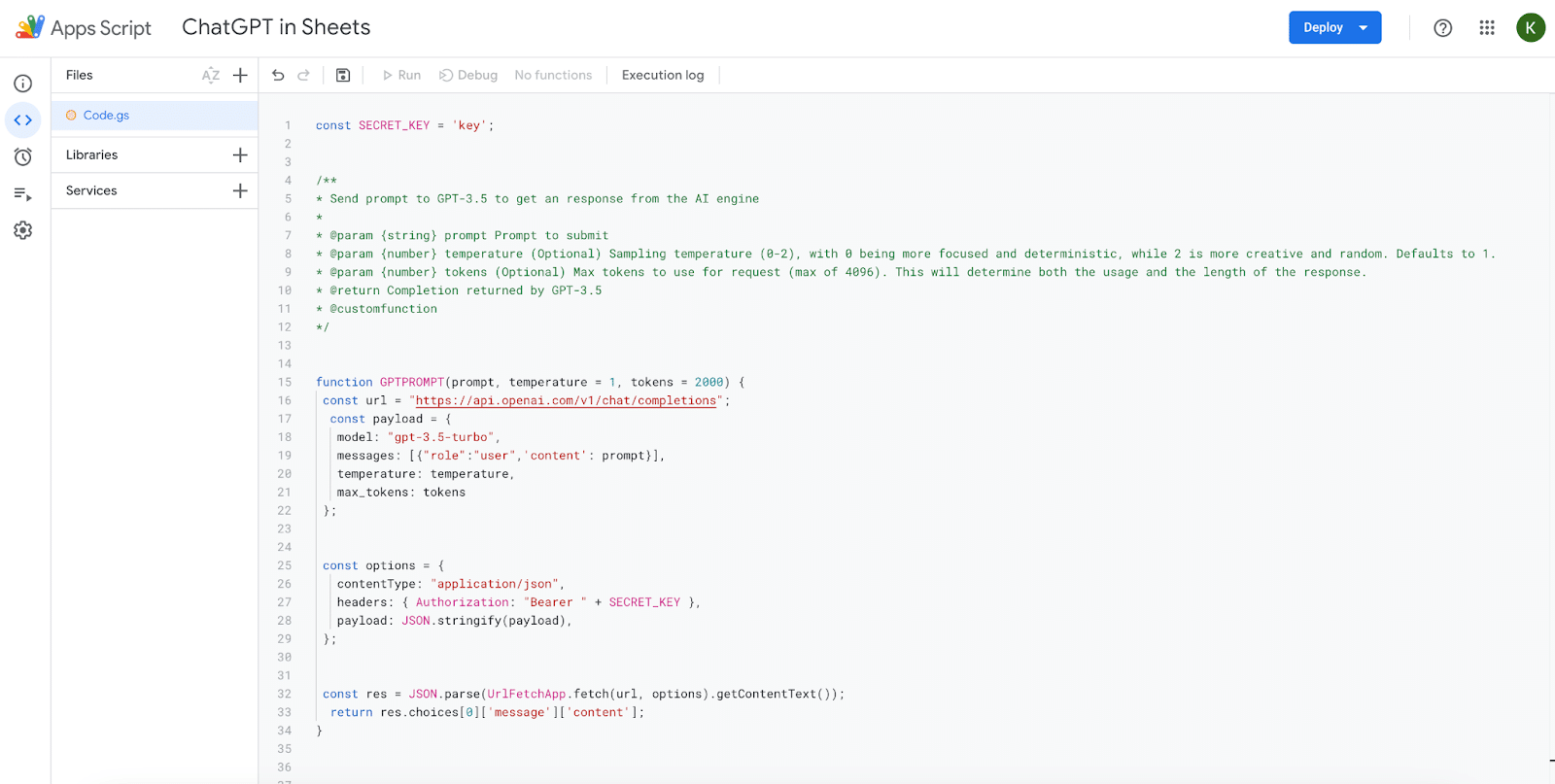
Task: Select the Code.gs file
Action: point(155,115)
